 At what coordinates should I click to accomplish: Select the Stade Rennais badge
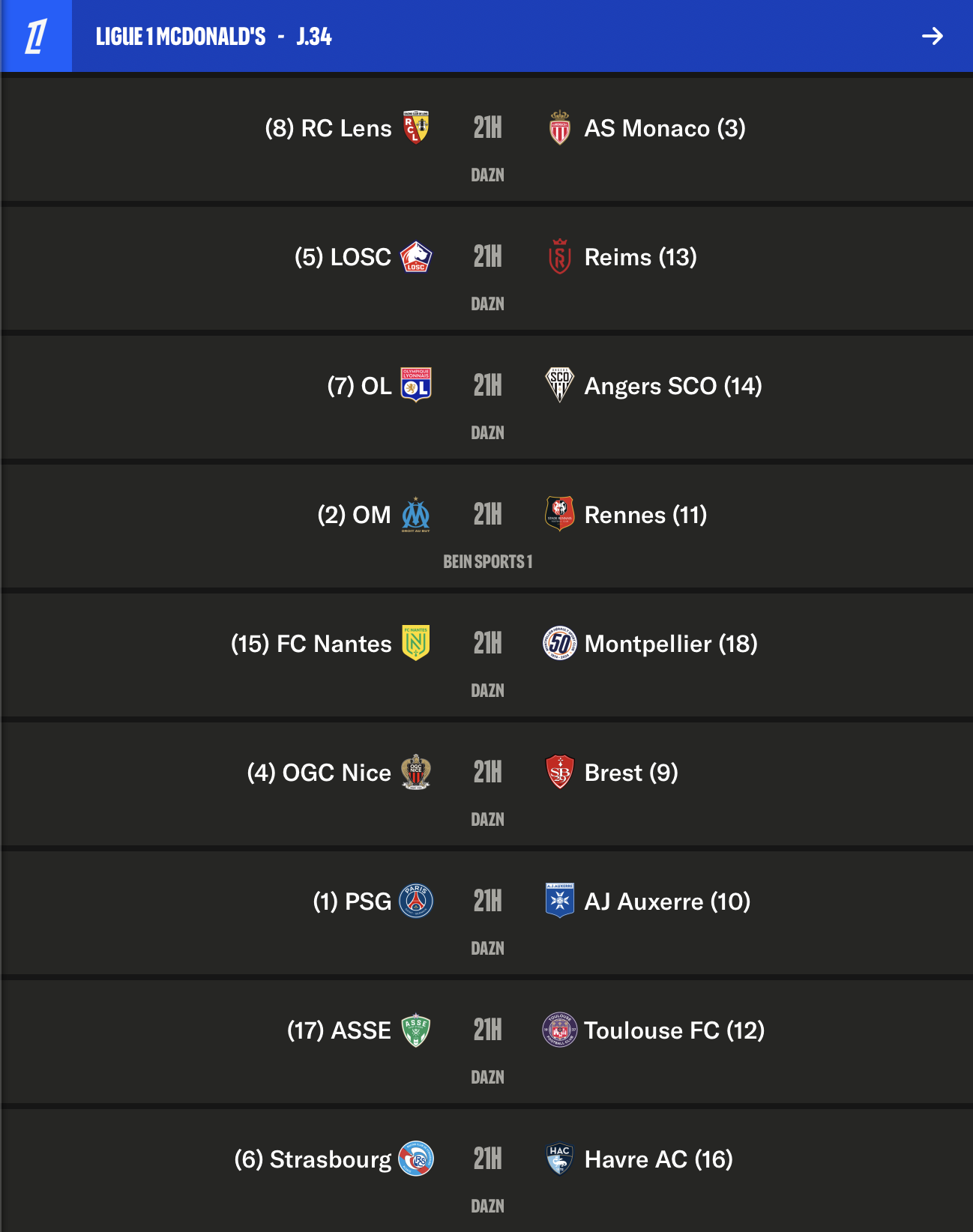[x=559, y=514]
